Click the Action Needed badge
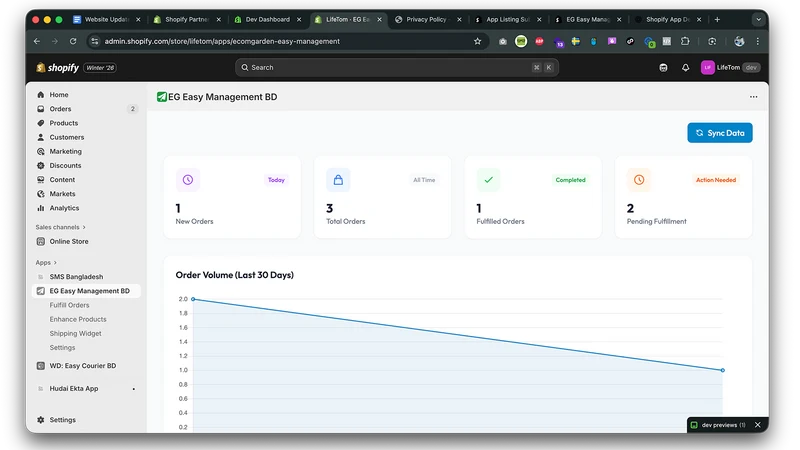The width and height of the screenshot is (800, 450). pos(716,180)
